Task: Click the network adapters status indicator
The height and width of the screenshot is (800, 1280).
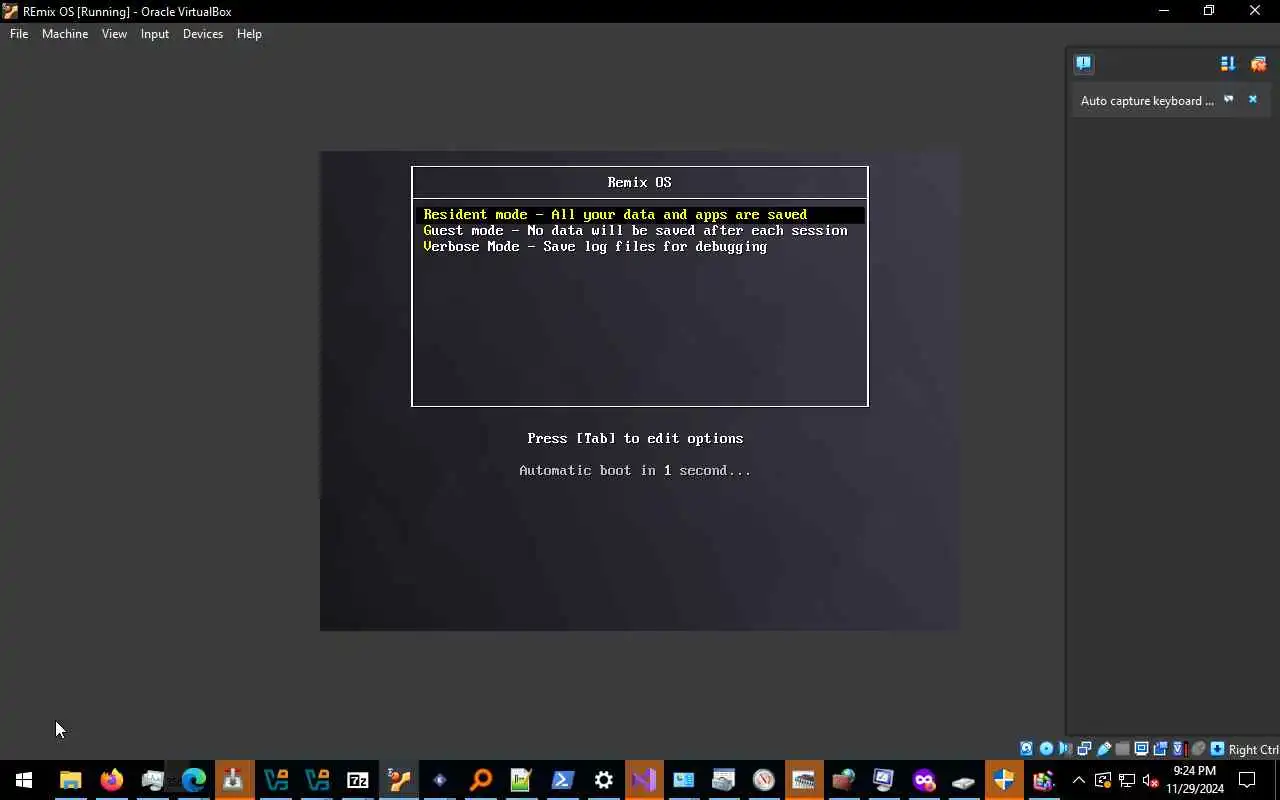Action: [1084, 749]
